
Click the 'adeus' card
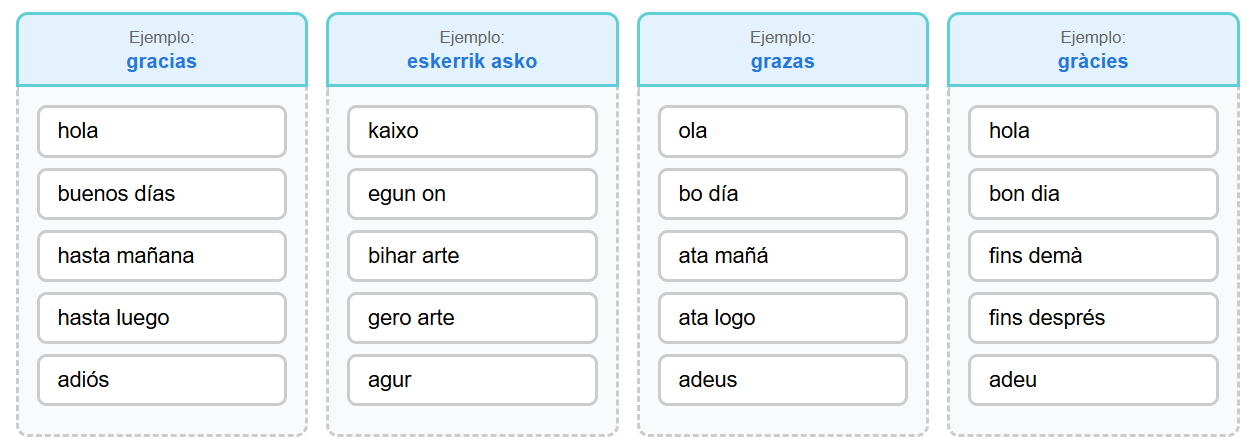pyautogui.click(x=783, y=380)
